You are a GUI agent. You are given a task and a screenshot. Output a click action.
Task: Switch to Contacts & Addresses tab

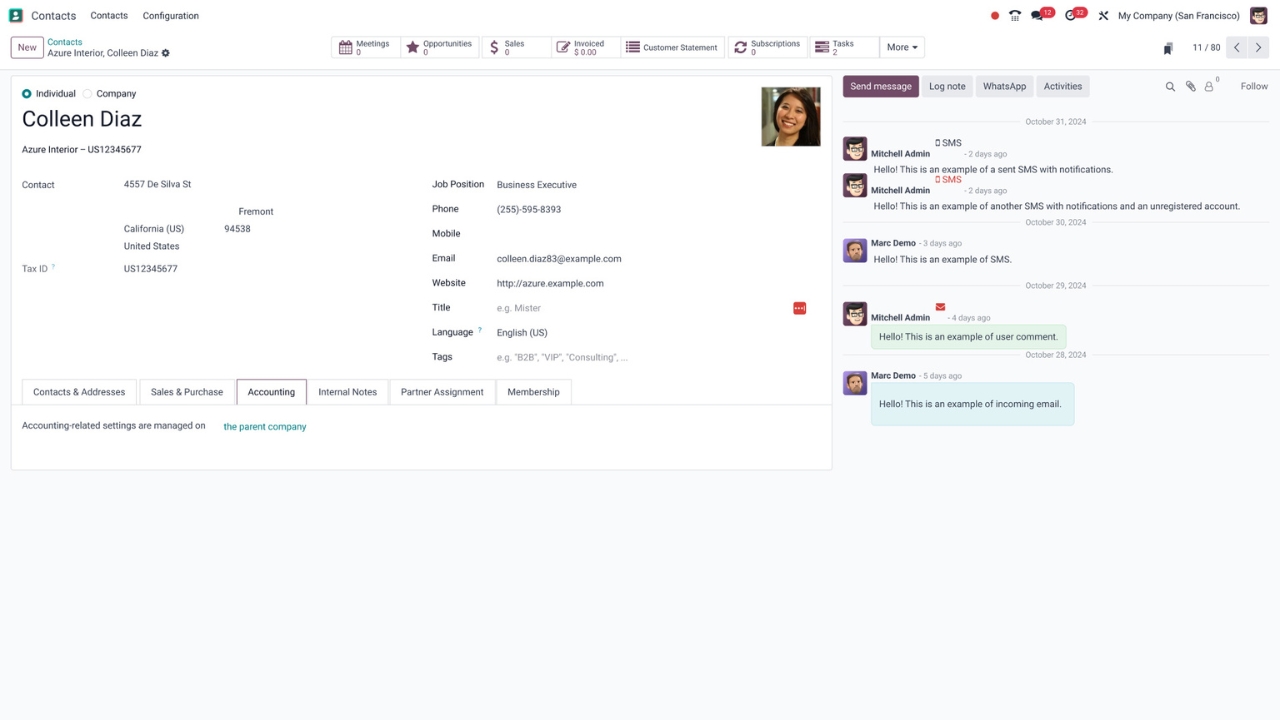[x=79, y=392]
